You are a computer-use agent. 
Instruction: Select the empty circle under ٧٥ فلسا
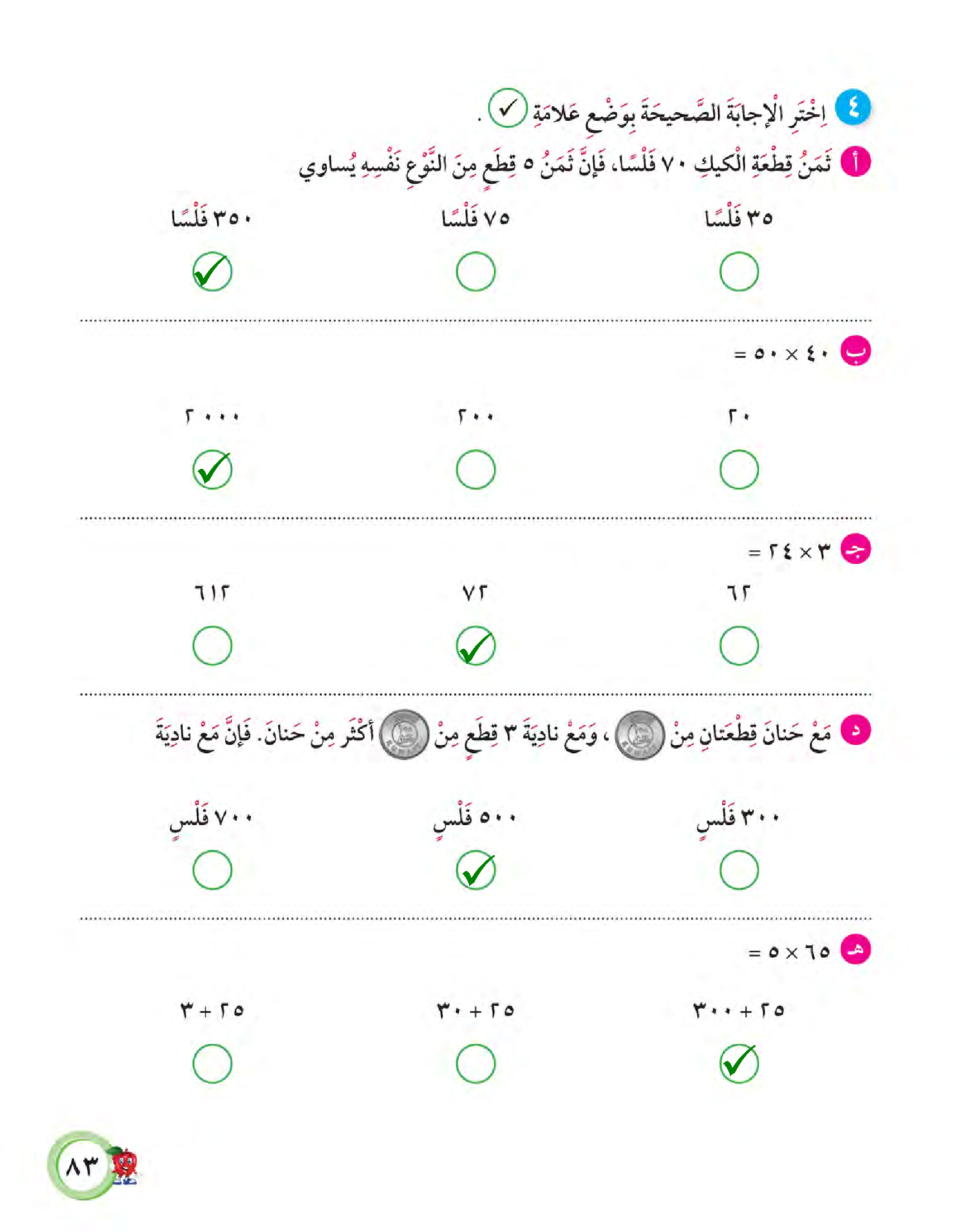[x=475, y=272]
